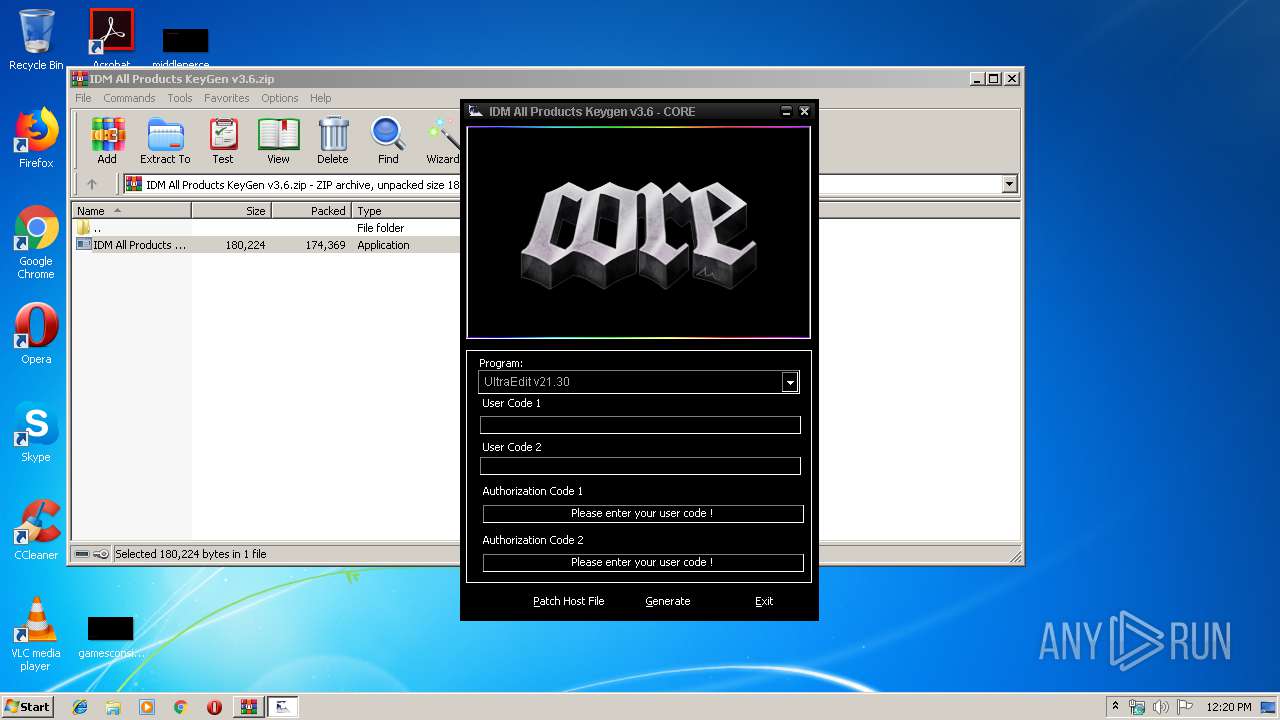Click the Exit button in keygen

click(764, 601)
